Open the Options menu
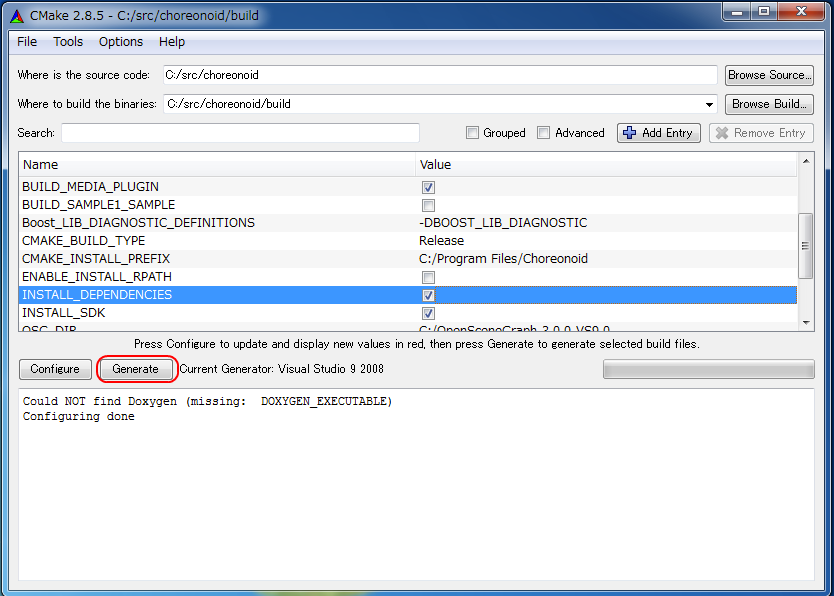Viewport: 834px width, 596px height. click(x=121, y=42)
